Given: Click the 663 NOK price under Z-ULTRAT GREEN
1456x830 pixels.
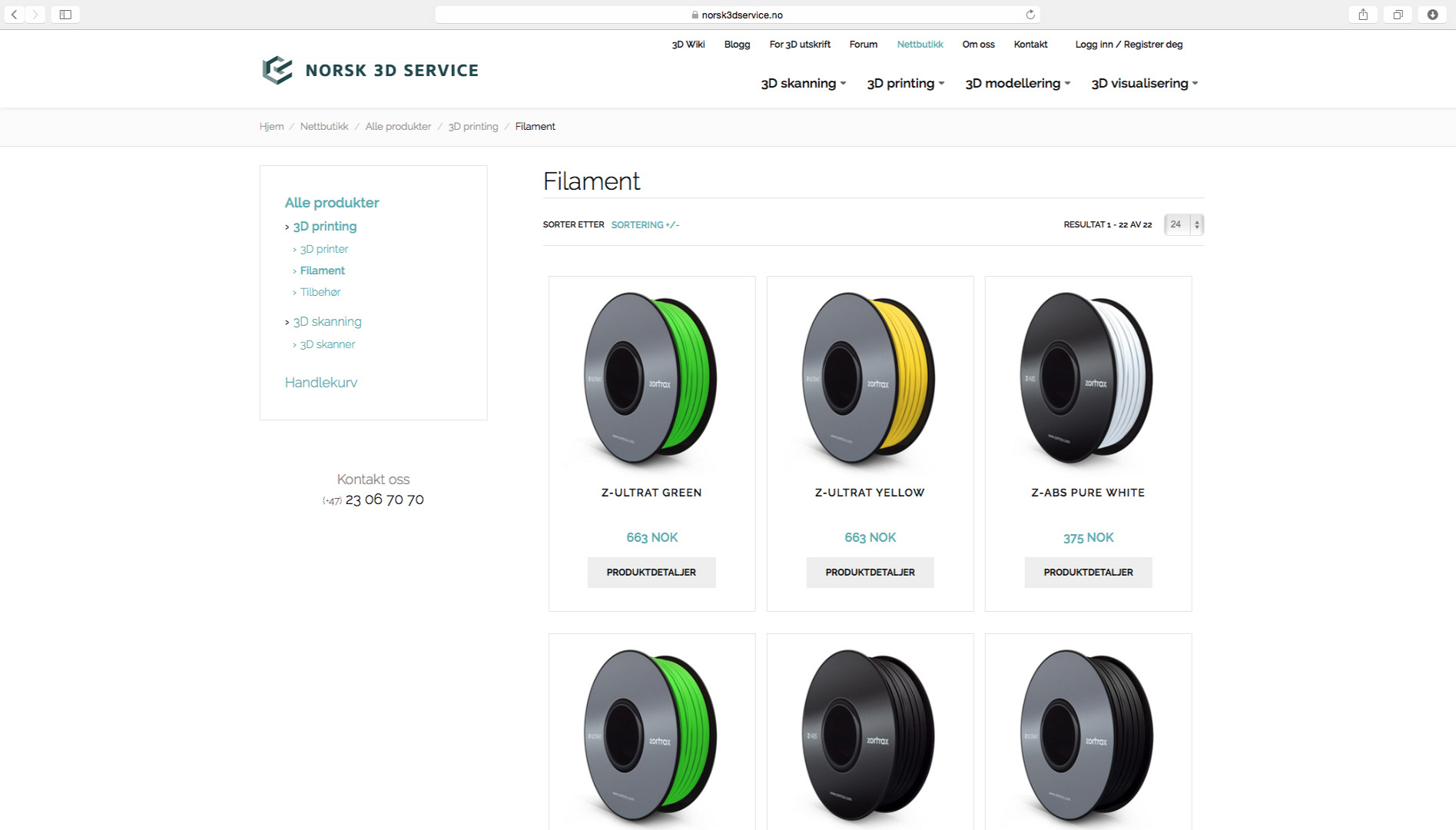Looking at the screenshot, I should (x=652, y=538).
